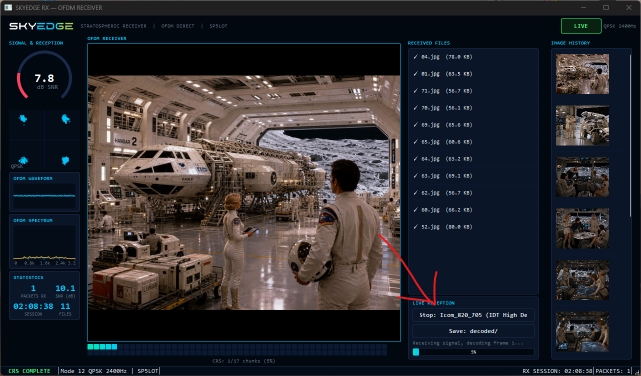Click the SKYEDGE logo
The height and width of the screenshot is (376, 641).
click(41, 26)
